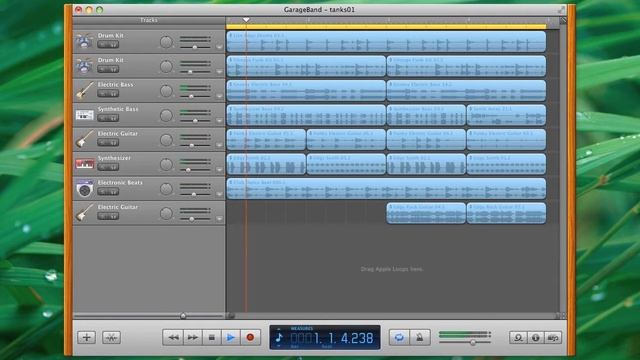Open the media browser button

click(x=553, y=338)
